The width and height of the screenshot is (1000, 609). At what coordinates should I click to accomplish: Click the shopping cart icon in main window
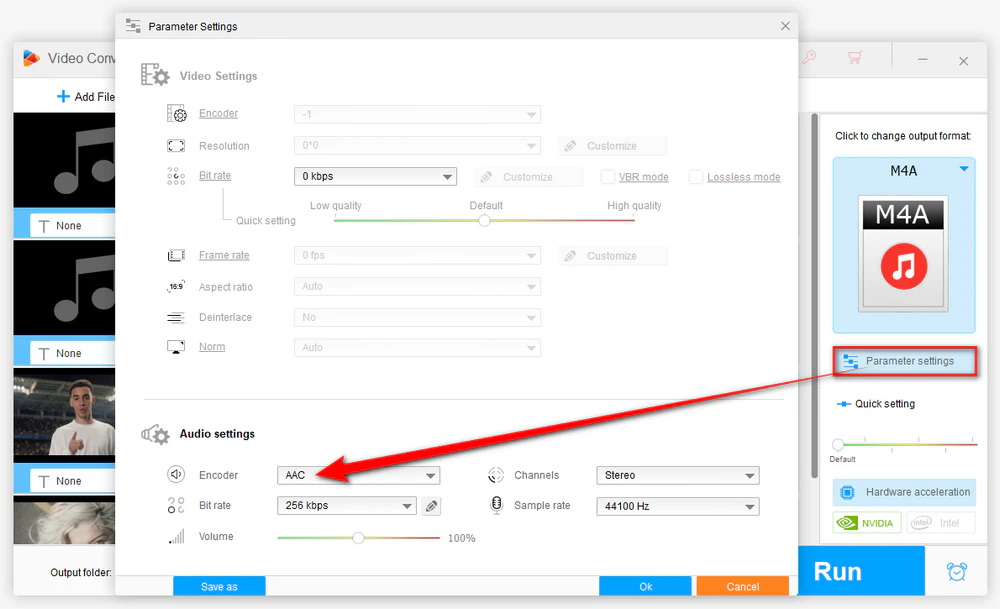pyautogui.click(x=855, y=57)
